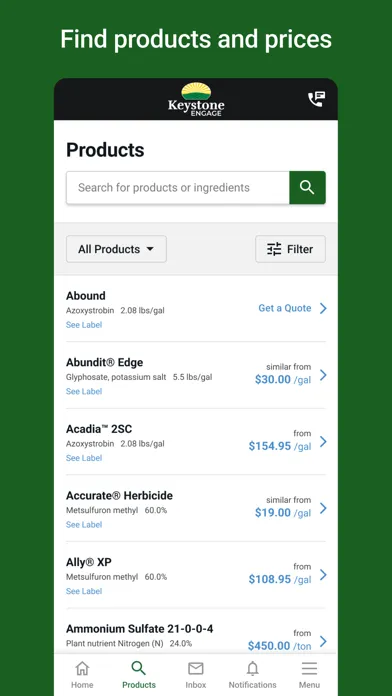Expand Acadia 2SC row chevron

323,442
